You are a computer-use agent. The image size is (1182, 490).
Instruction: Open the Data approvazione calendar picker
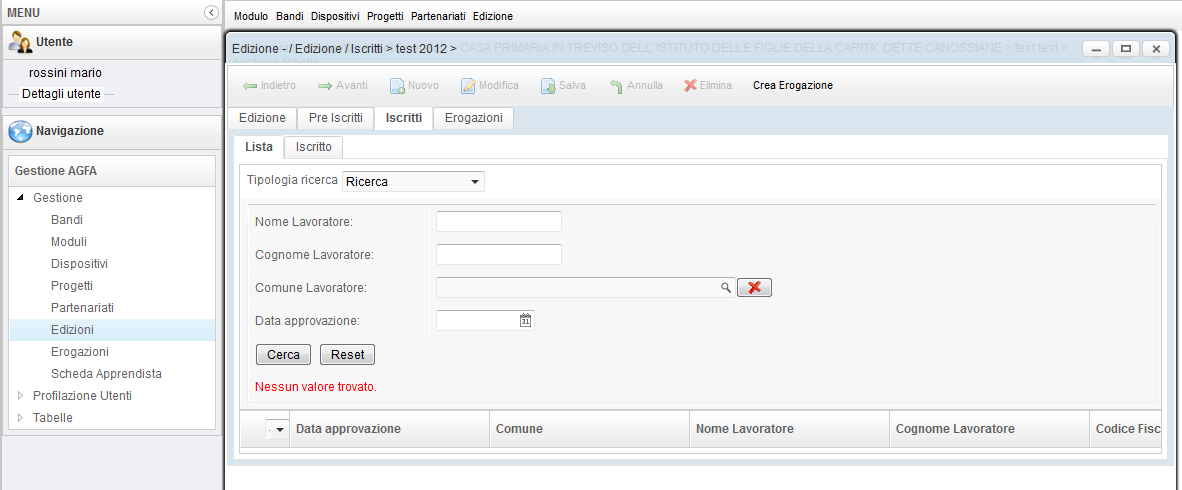pyautogui.click(x=525, y=321)
